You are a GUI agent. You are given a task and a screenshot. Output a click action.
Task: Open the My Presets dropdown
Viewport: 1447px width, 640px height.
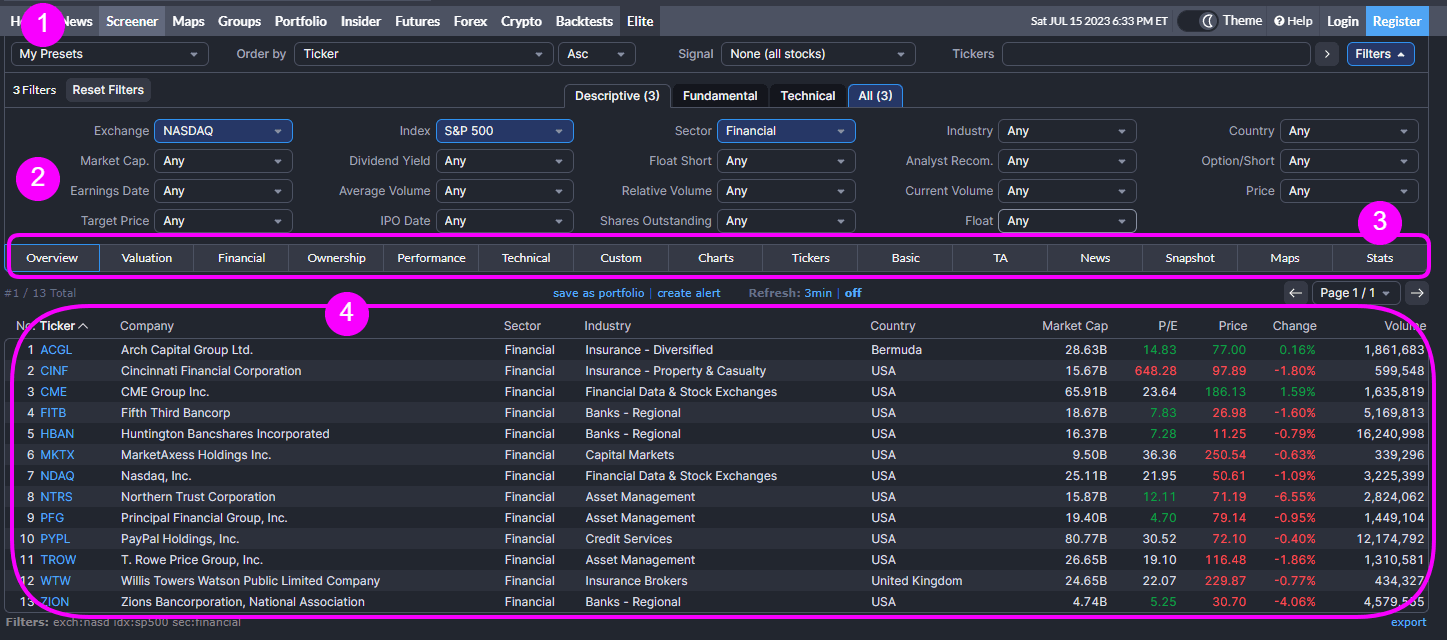coord(110,54)
